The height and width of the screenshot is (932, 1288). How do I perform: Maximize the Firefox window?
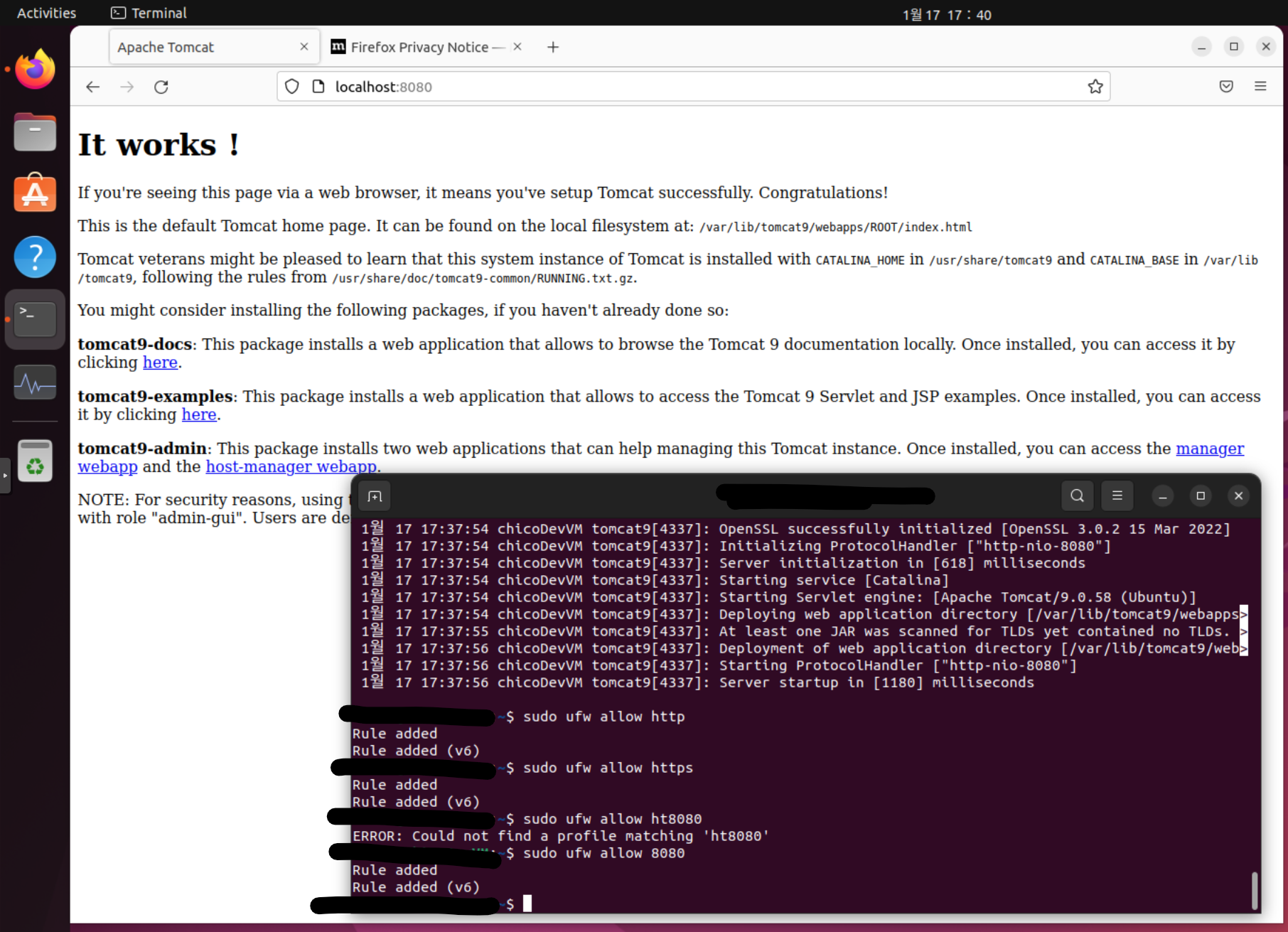[x=1234, y=47]
